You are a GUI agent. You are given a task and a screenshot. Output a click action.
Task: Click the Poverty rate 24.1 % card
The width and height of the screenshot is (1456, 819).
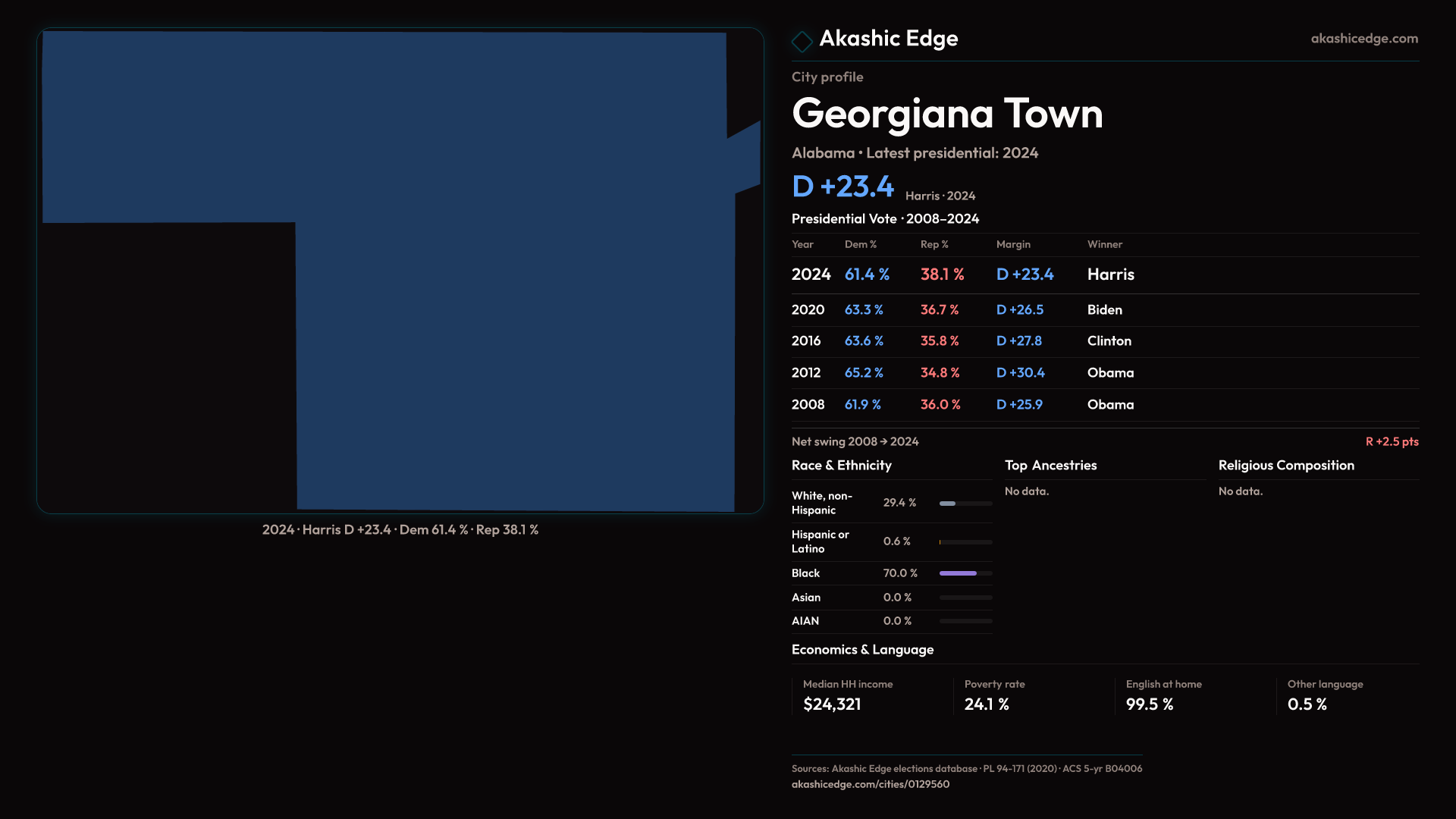[x=1032, y=695]
